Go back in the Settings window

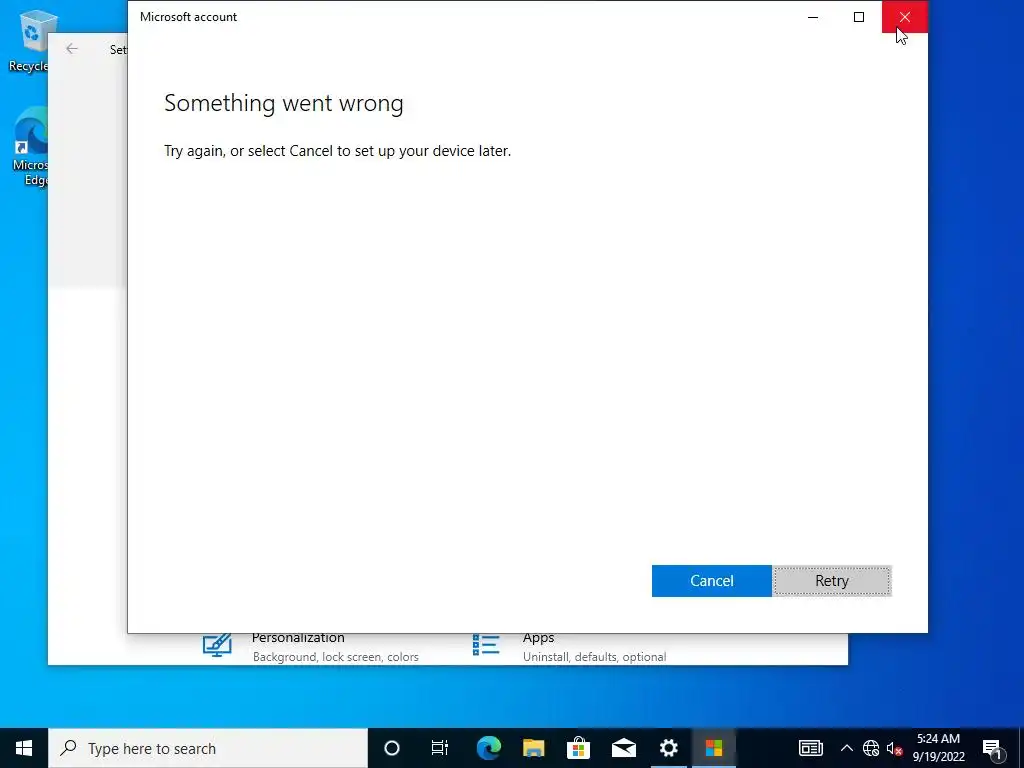point(72,49)
